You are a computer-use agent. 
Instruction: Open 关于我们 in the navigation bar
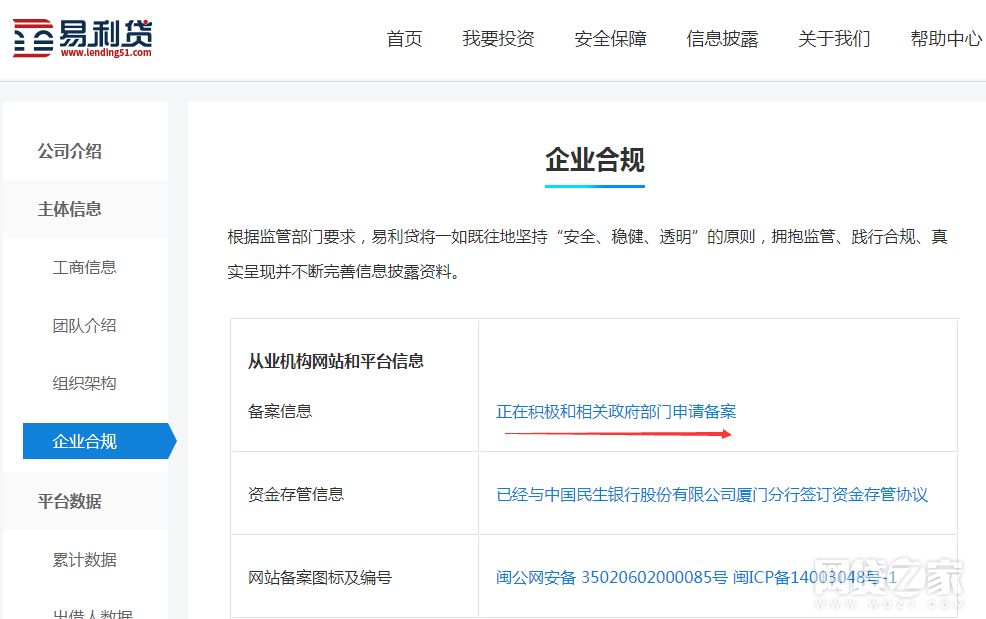[x=834, y=38]
